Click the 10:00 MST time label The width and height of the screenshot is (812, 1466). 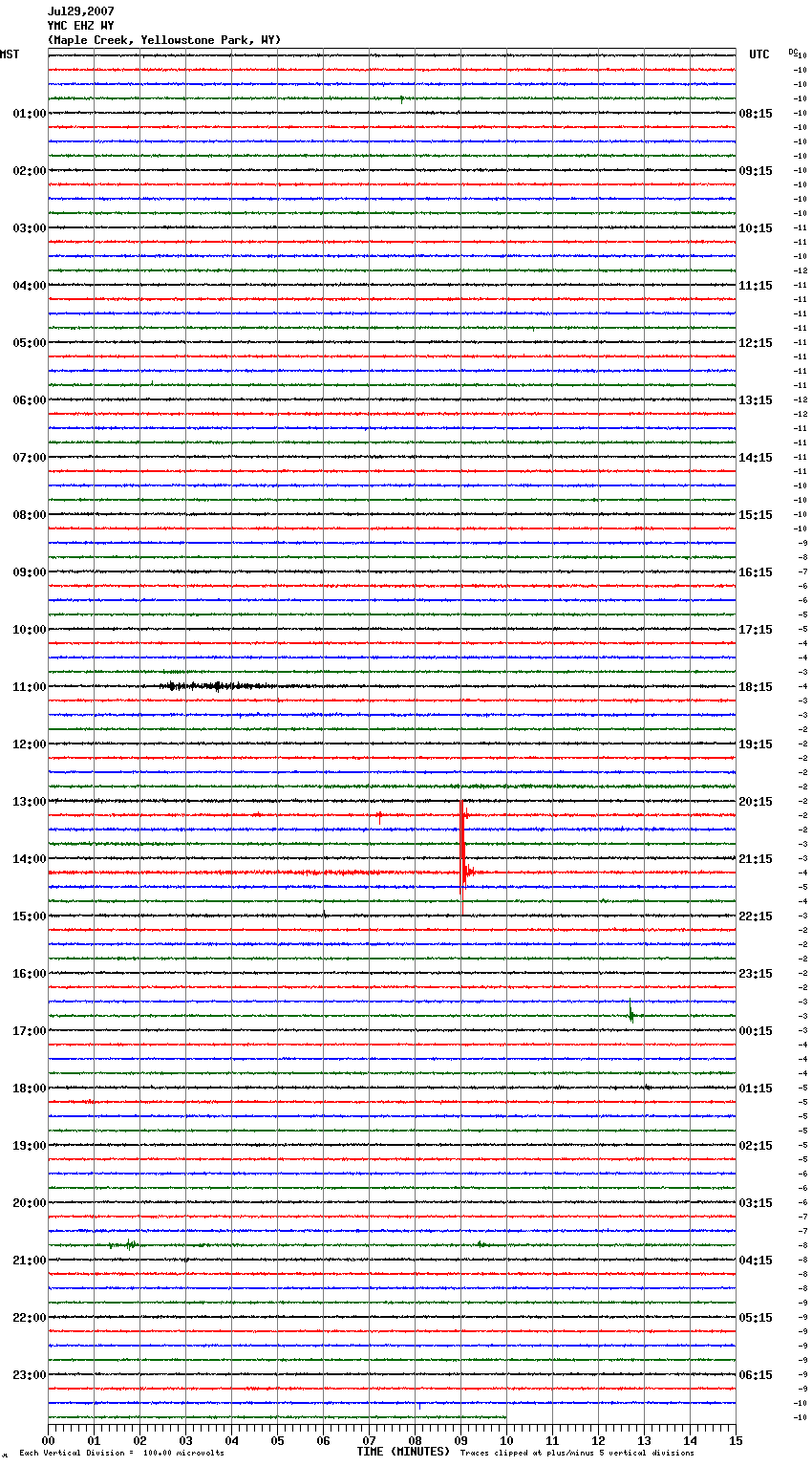[x=30, y=630]
